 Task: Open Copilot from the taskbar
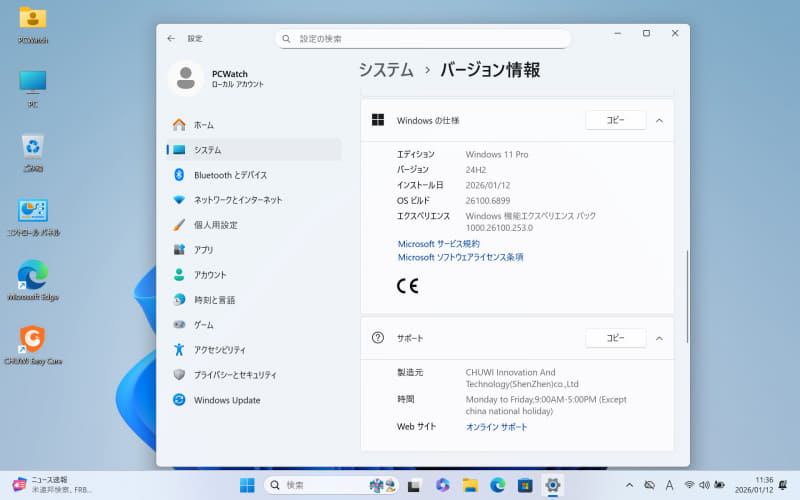pyautogui.click(x=442, y=485)
